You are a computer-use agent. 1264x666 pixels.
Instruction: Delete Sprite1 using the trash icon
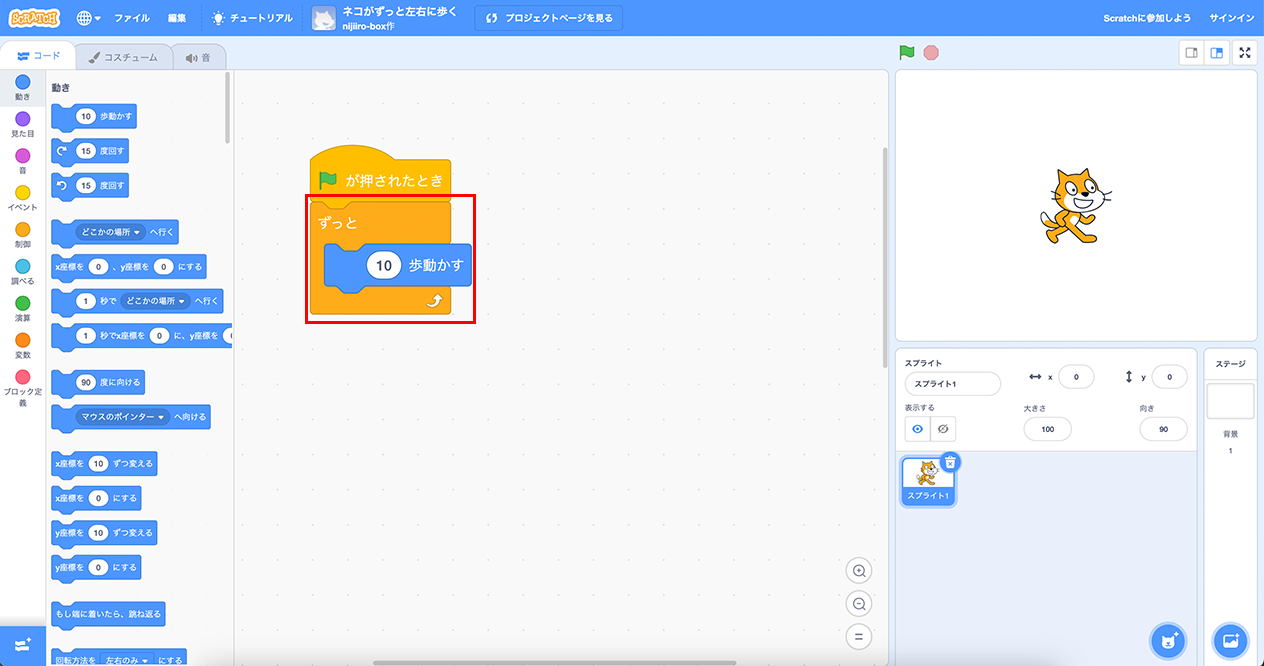click(x=950, y=462)
